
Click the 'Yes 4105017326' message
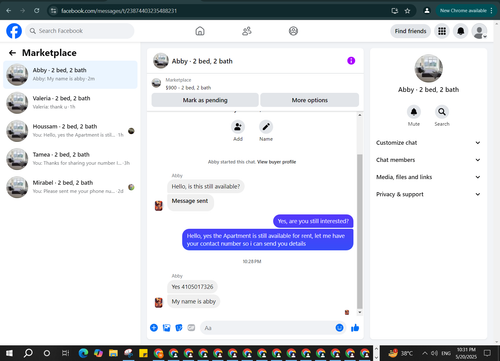pyautogui.click(x=192, y=287)
